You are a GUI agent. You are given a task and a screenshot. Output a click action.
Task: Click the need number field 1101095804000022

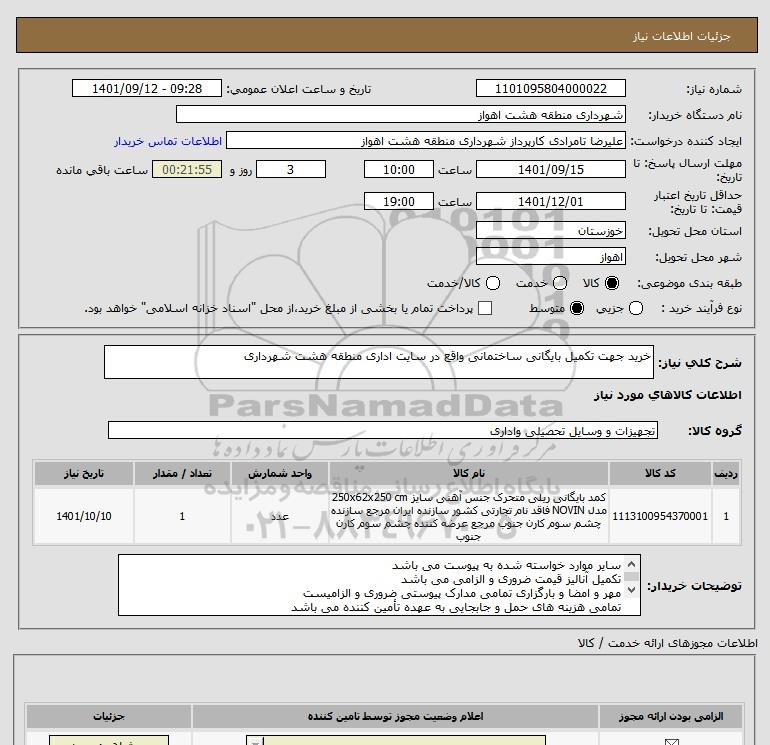point(550,88)
